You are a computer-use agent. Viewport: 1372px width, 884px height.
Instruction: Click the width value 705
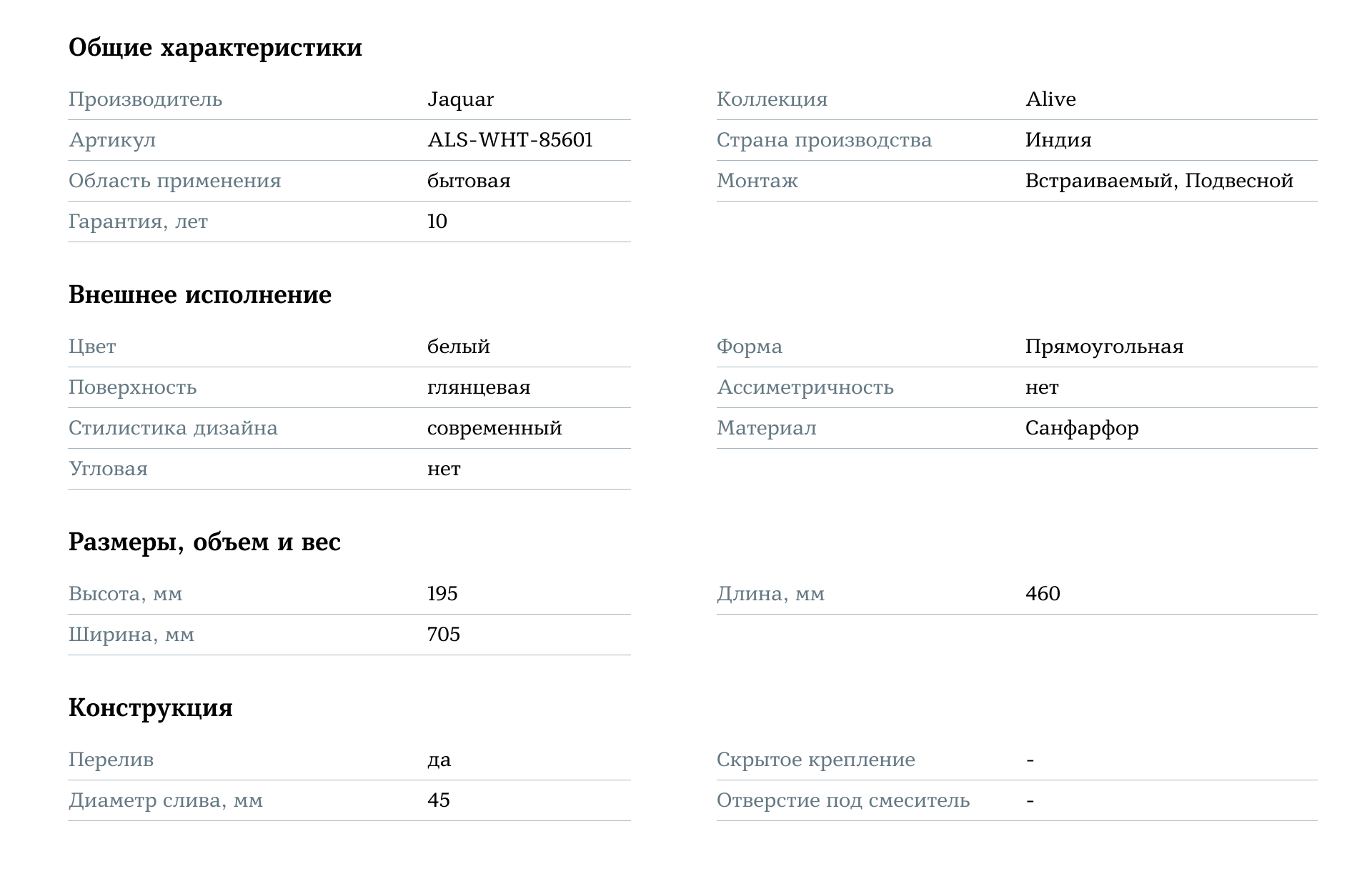[x=444, y=635]
